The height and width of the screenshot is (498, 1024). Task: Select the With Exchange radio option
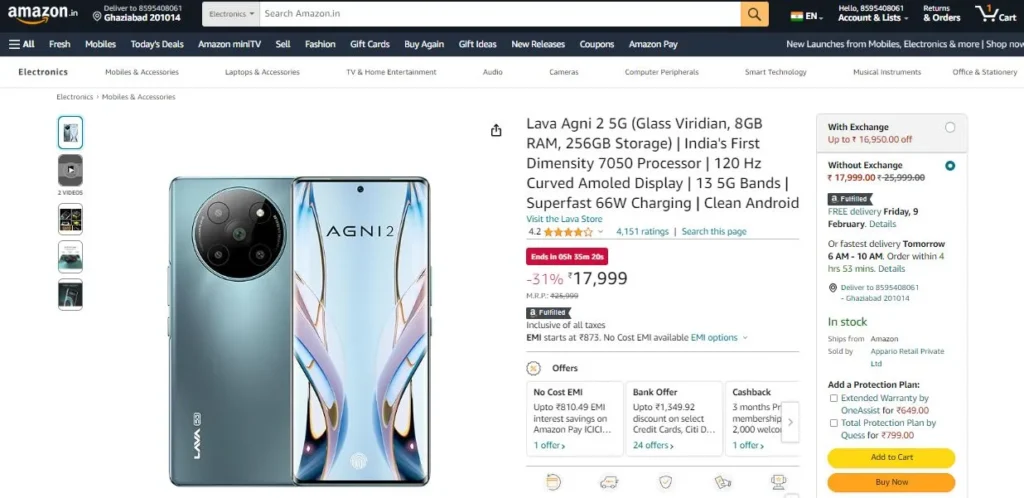pos(950,127)
